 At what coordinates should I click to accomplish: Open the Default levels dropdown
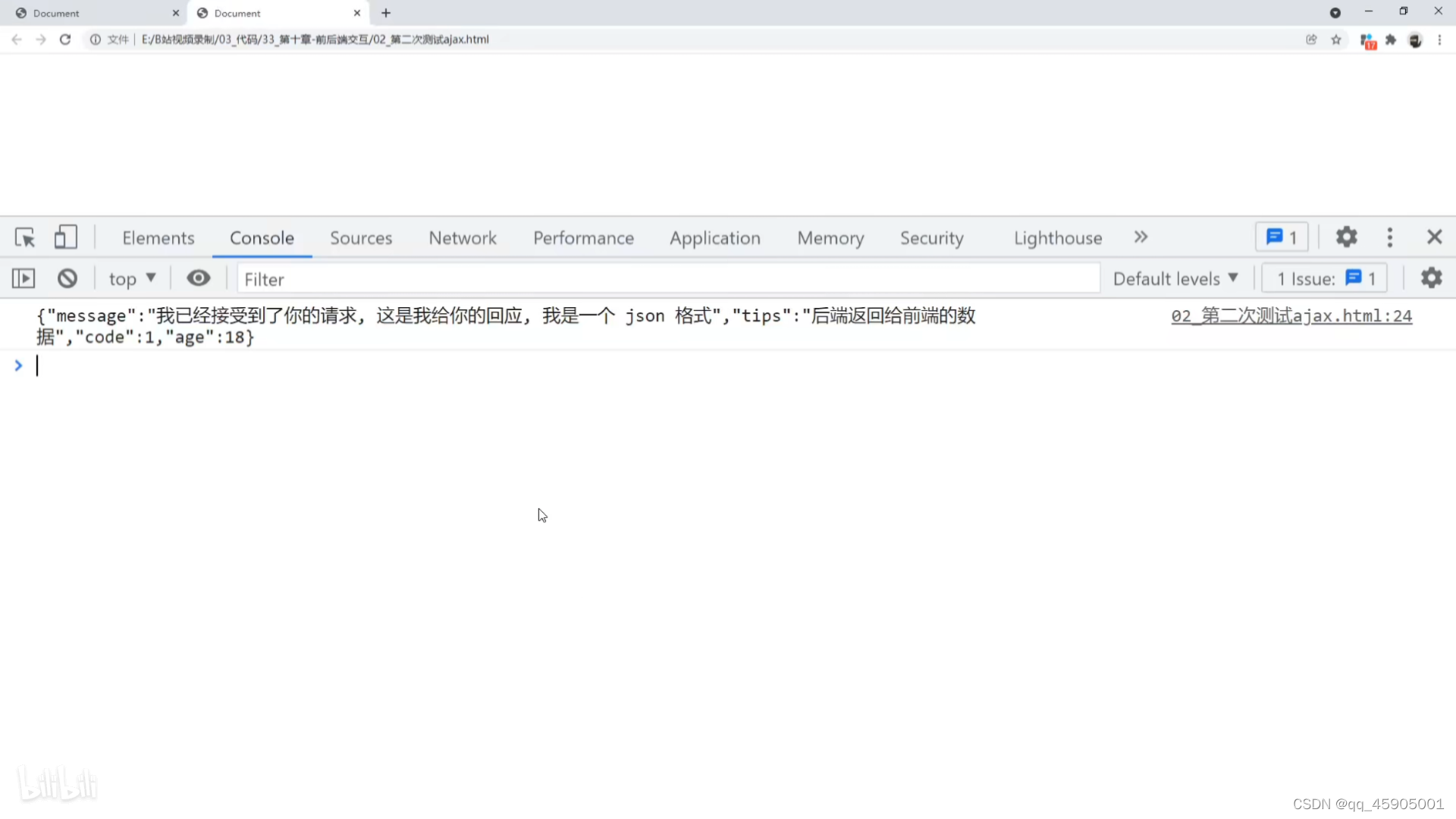(1175, 279)
